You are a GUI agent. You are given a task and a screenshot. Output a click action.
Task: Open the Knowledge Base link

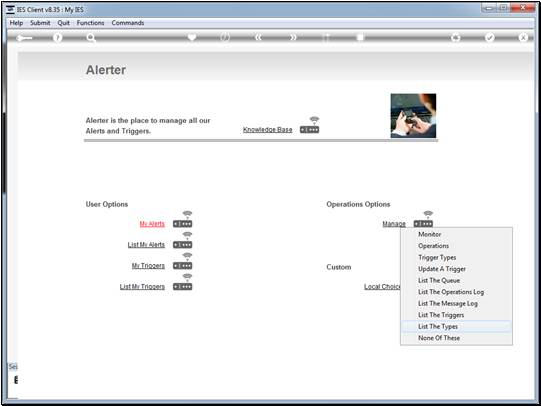[267, 130]
